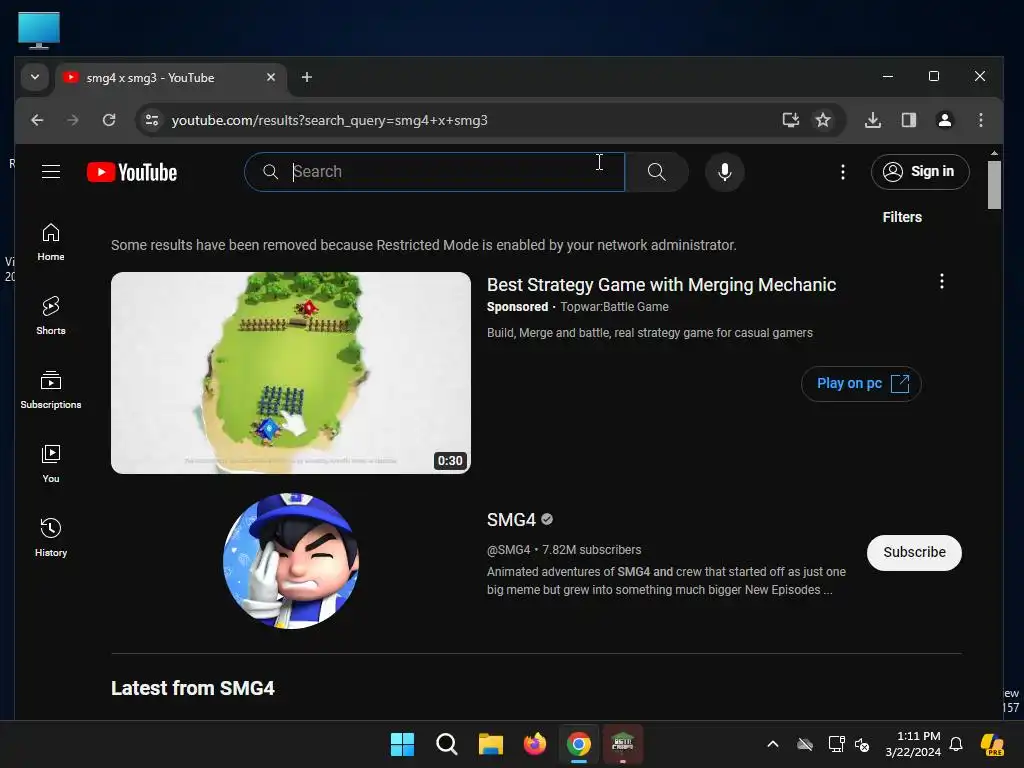
Task: View site information icon in the address bar
Action: [x=152, y=120]
